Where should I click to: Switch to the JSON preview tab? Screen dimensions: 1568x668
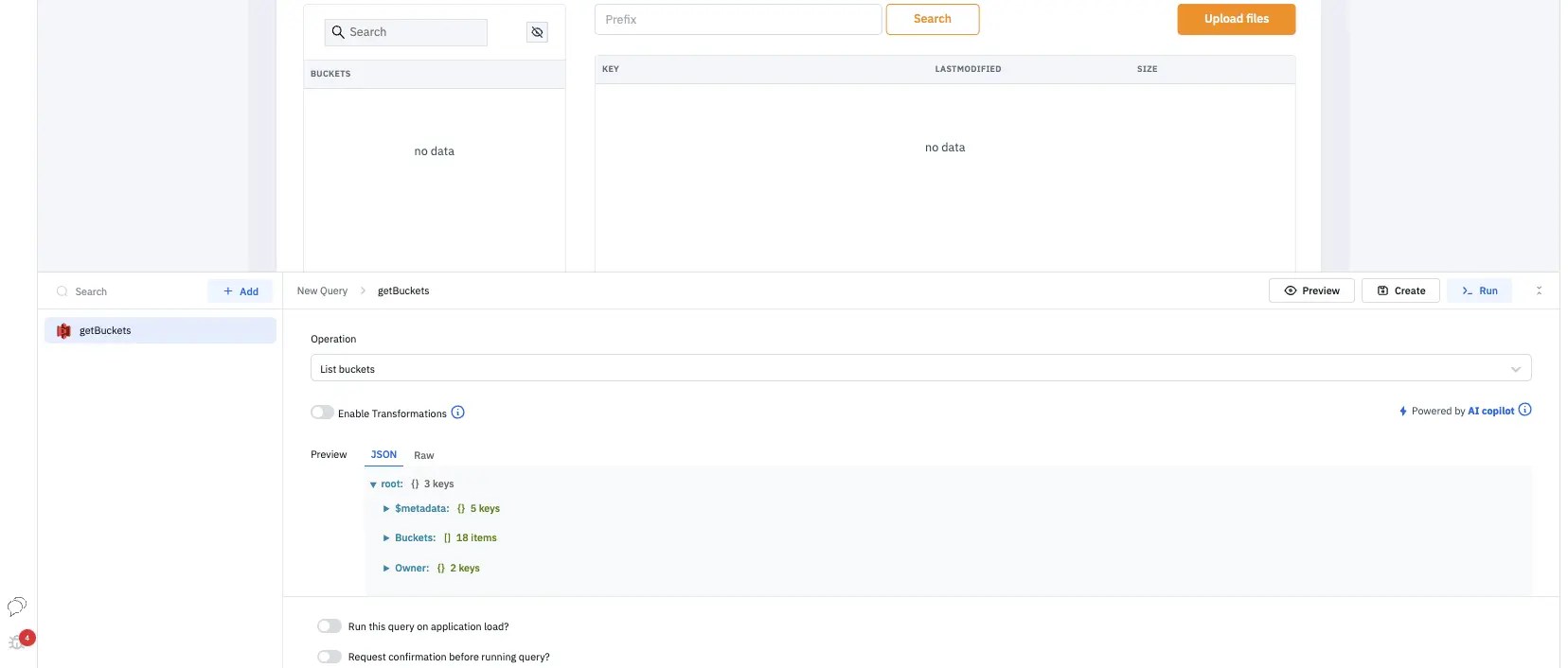[x=383, y=455]
